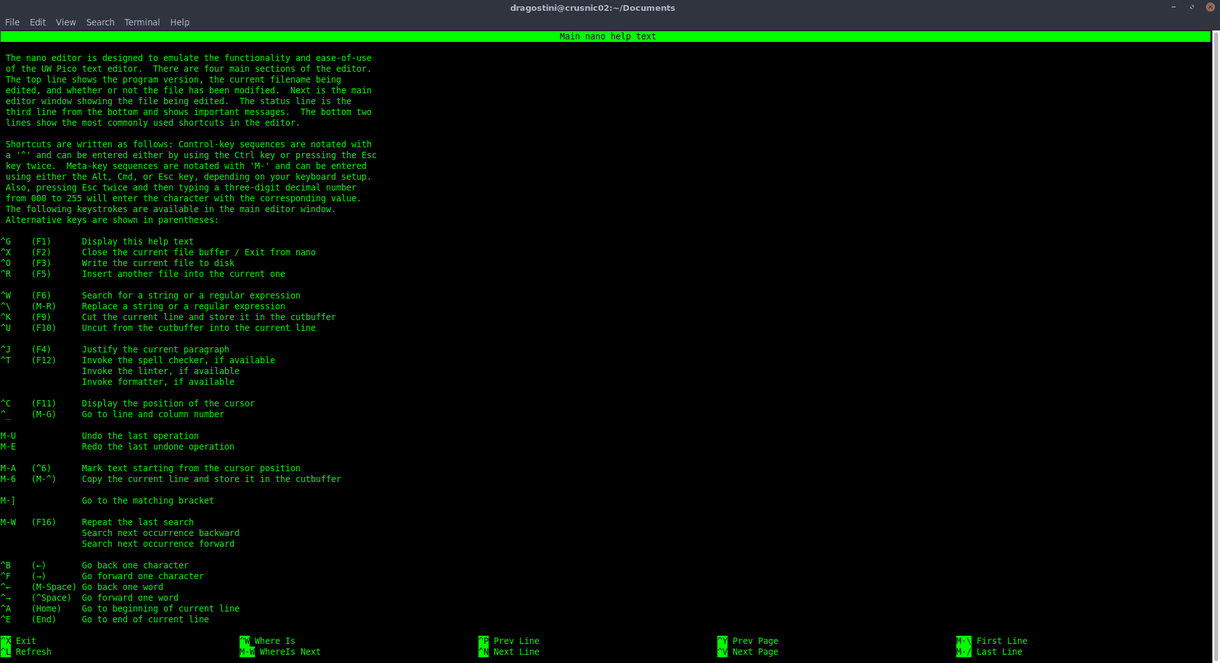Click 'Search next occurrence forward' line
Viewport: 1220px width, 663px height.
pos(158,544)
